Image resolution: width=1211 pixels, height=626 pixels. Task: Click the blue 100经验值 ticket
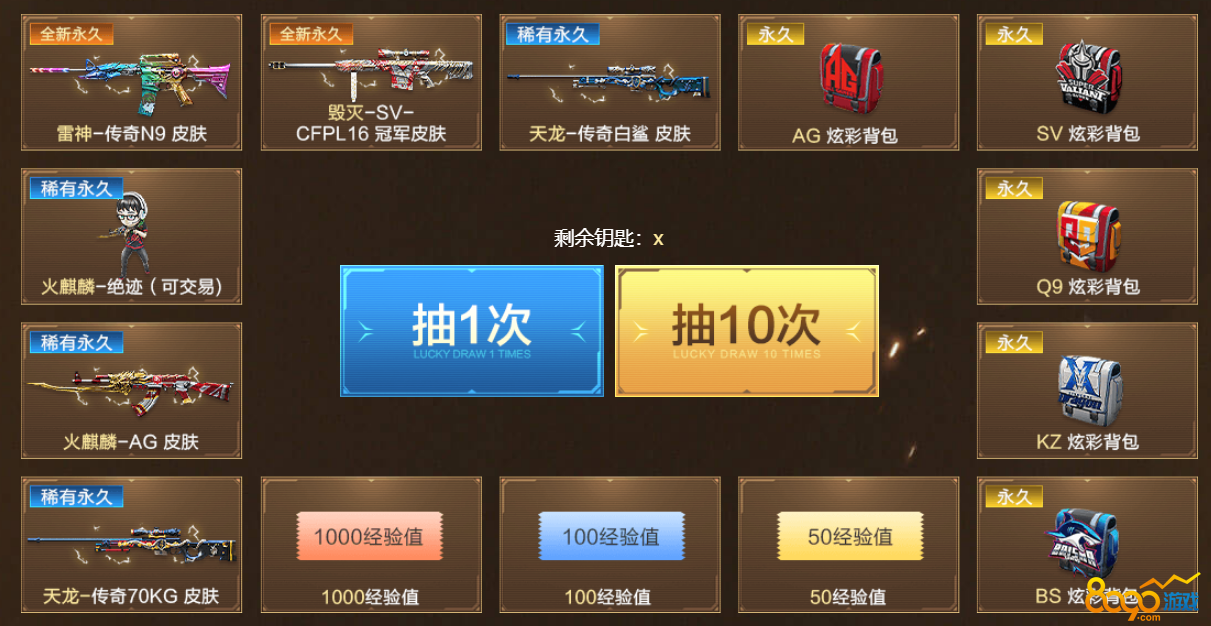[611, 536]
